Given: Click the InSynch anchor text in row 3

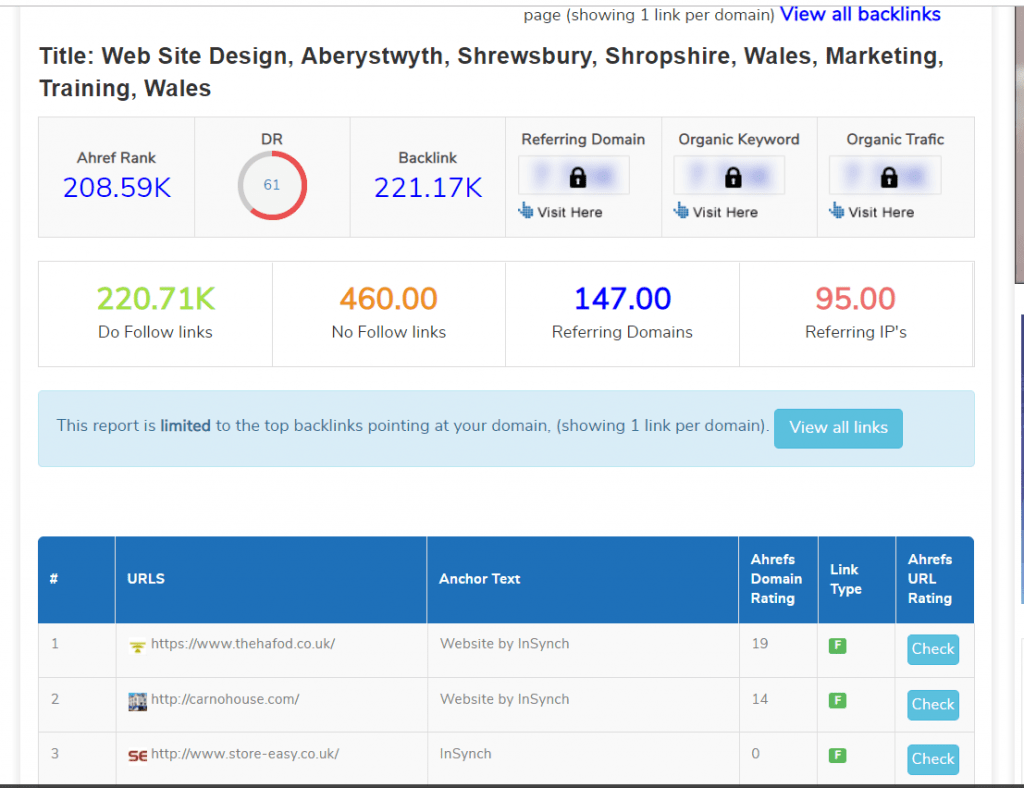Looking at the screenshot, I should [x=466, y=754].
